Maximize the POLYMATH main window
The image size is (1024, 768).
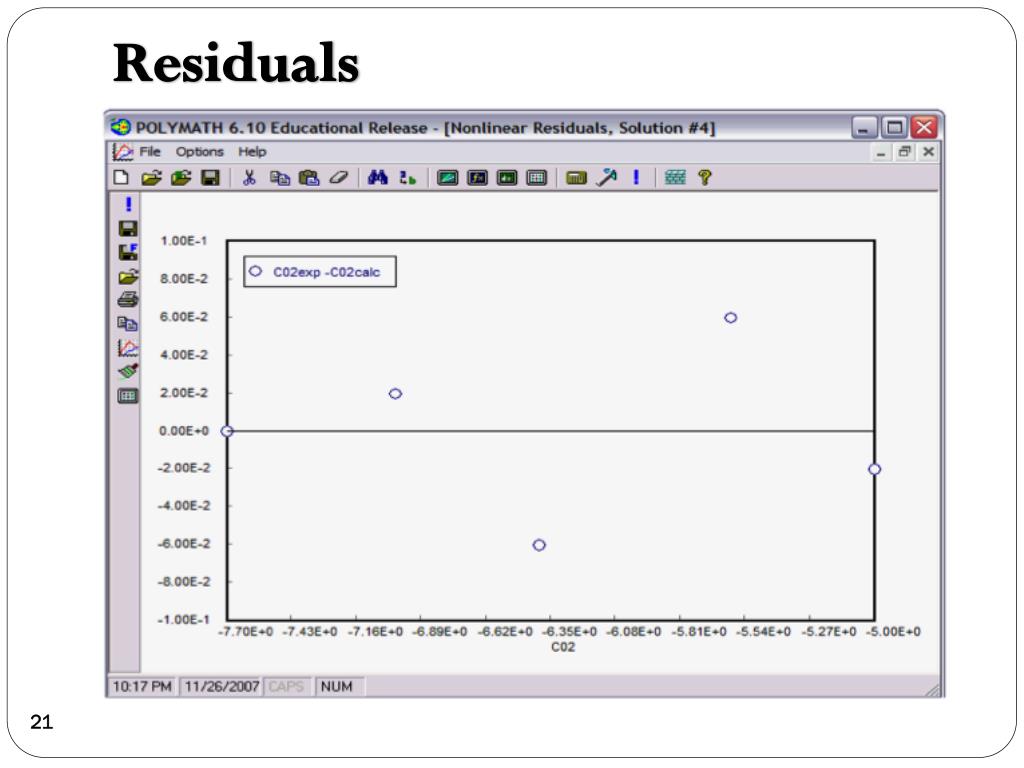[894, 127]
